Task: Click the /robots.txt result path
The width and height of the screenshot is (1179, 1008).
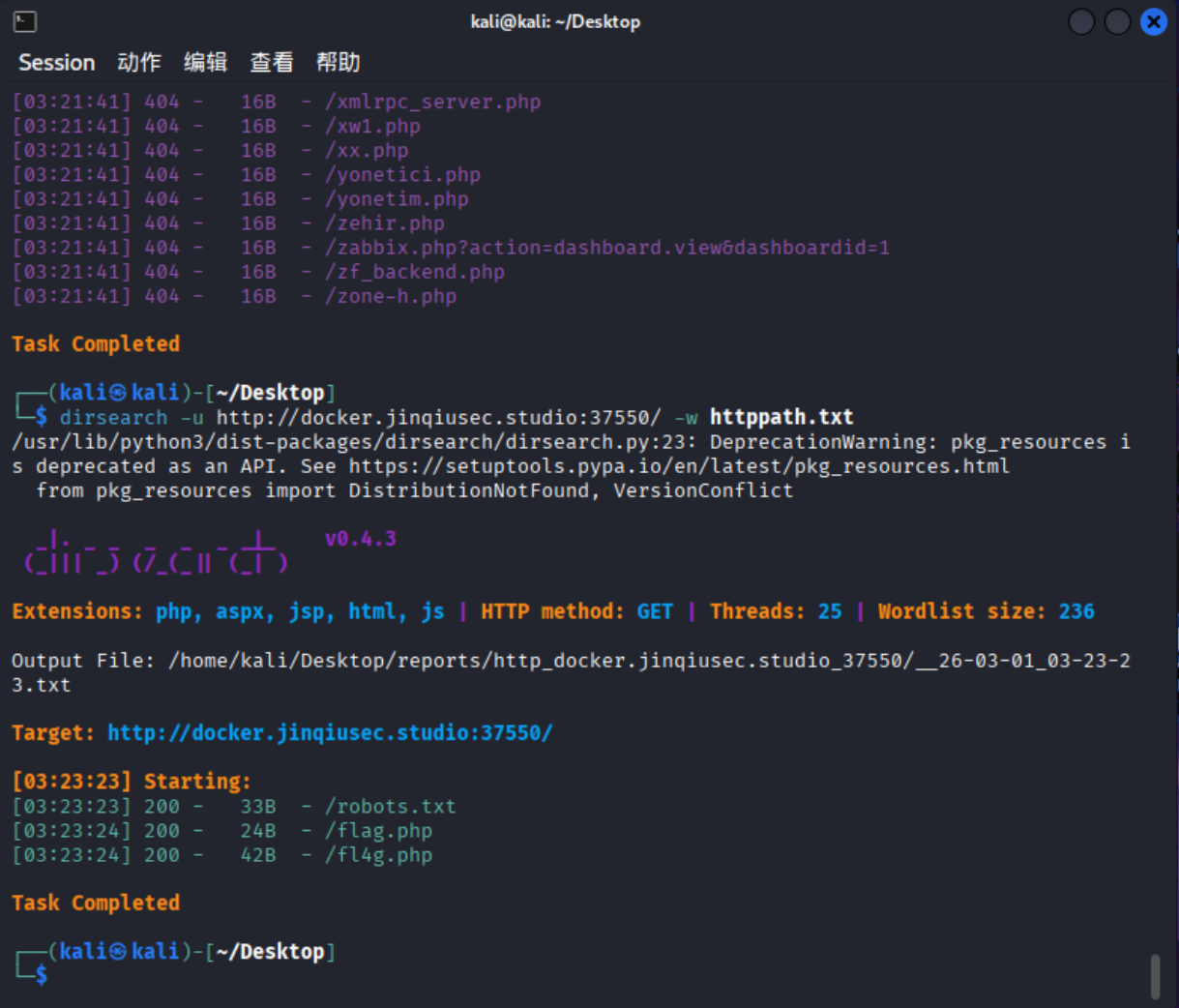Action: tap(391, 807)
